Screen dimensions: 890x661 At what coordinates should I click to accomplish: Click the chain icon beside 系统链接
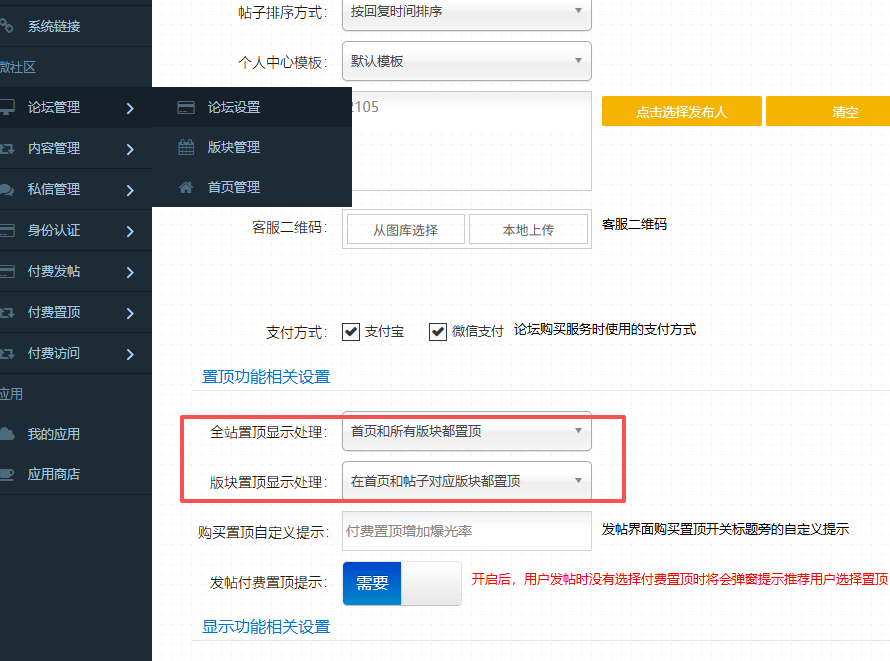point(7,26)
